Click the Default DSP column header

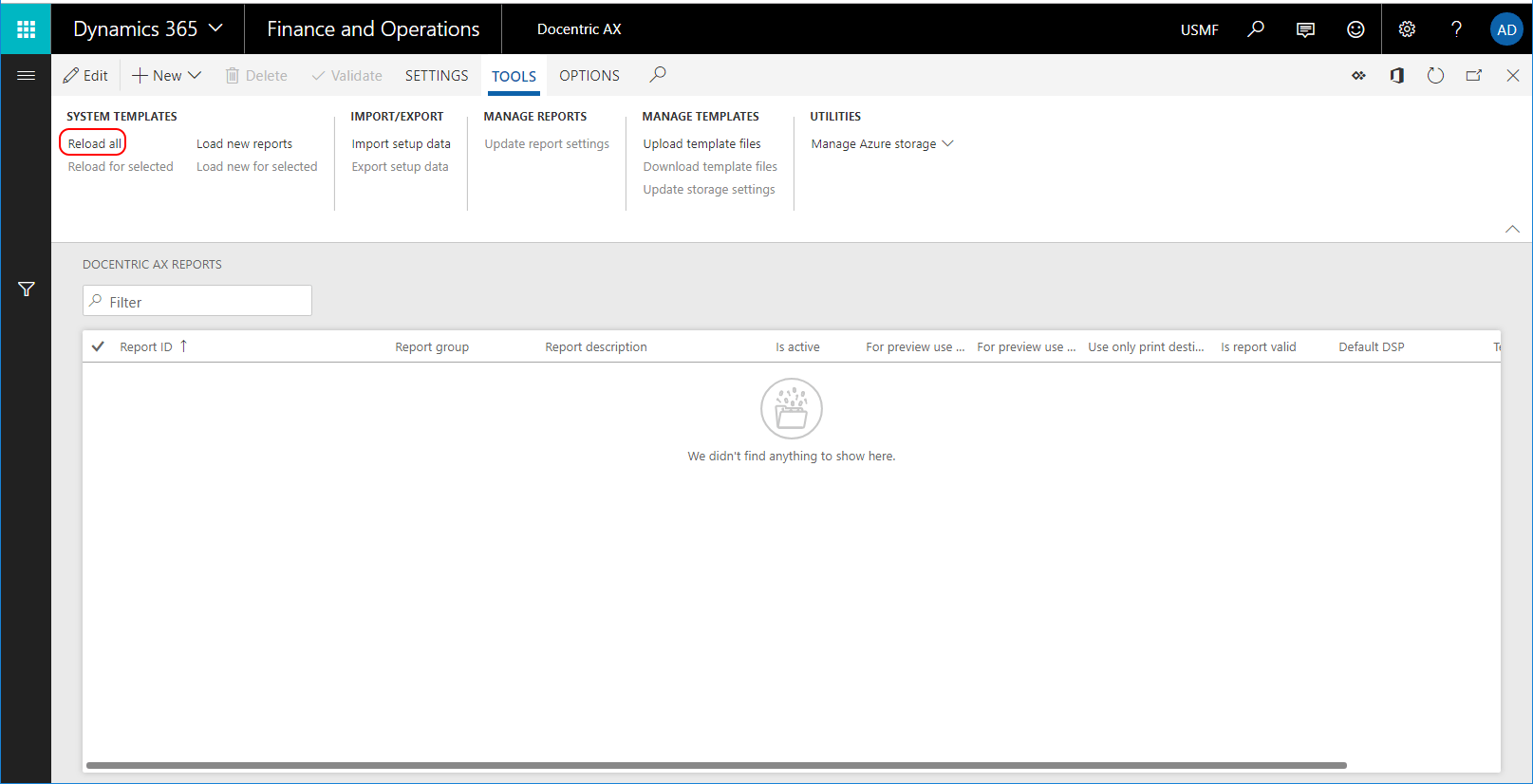[x=1372, y=347]
